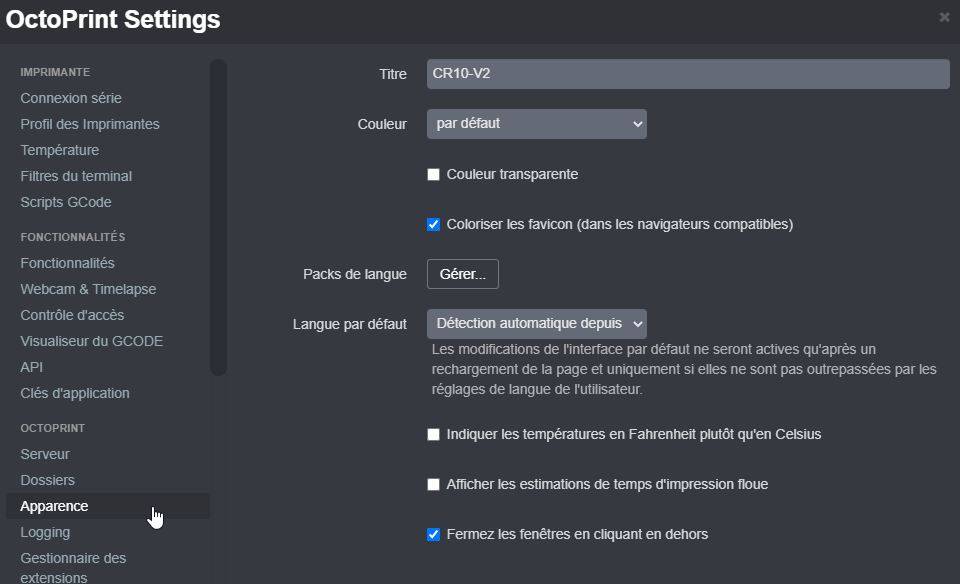Enable the Couleur transparente checkbox
The width and height of the screenshot is (960, 584).
(x=433, y=174)
